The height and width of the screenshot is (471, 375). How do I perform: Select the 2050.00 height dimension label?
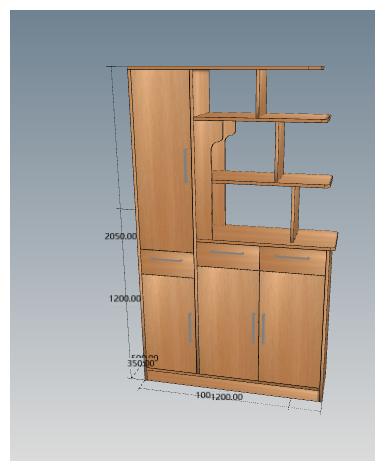pyautogui.click(x=121, y=236)
